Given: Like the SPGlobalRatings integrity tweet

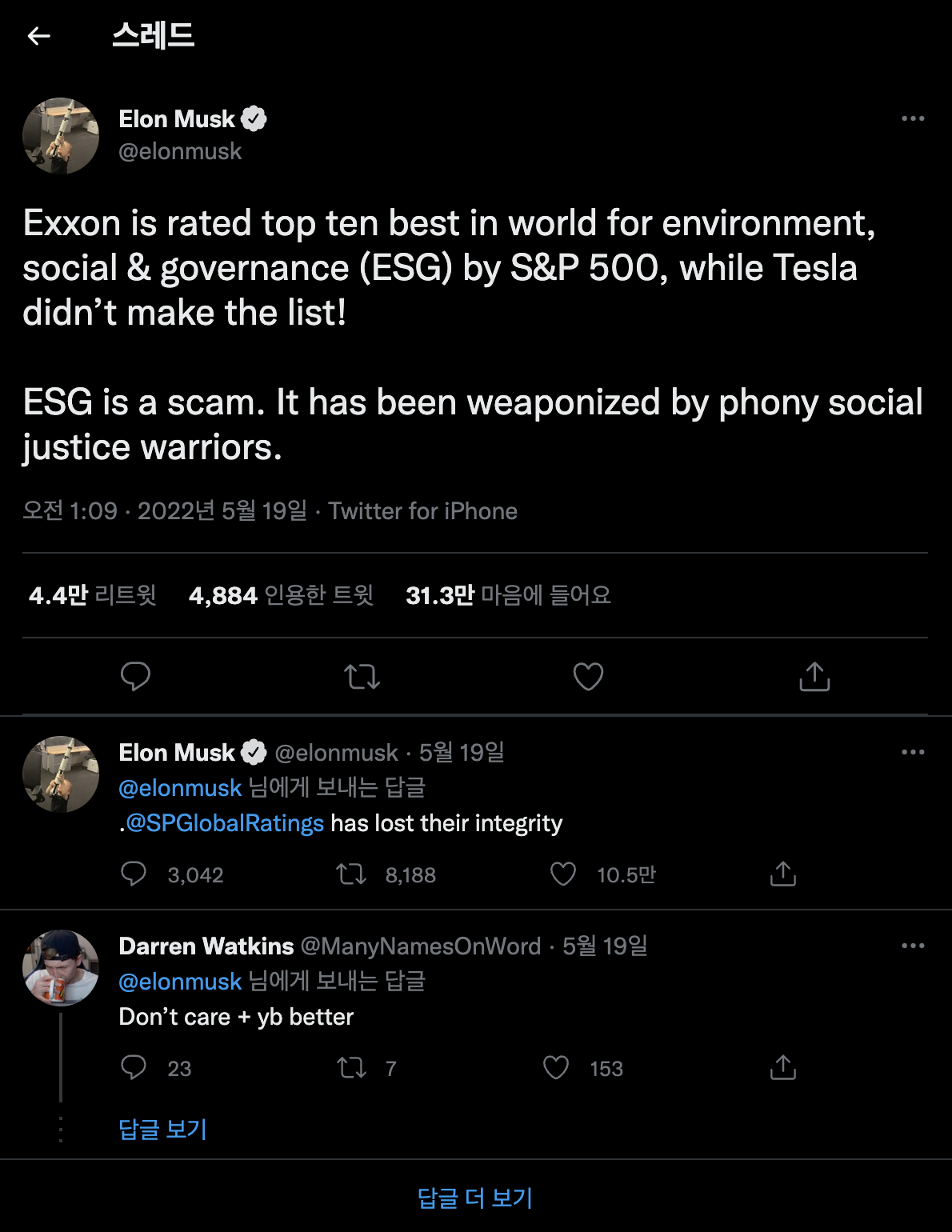Looking at the screenshot, I should tap(563, 874).
